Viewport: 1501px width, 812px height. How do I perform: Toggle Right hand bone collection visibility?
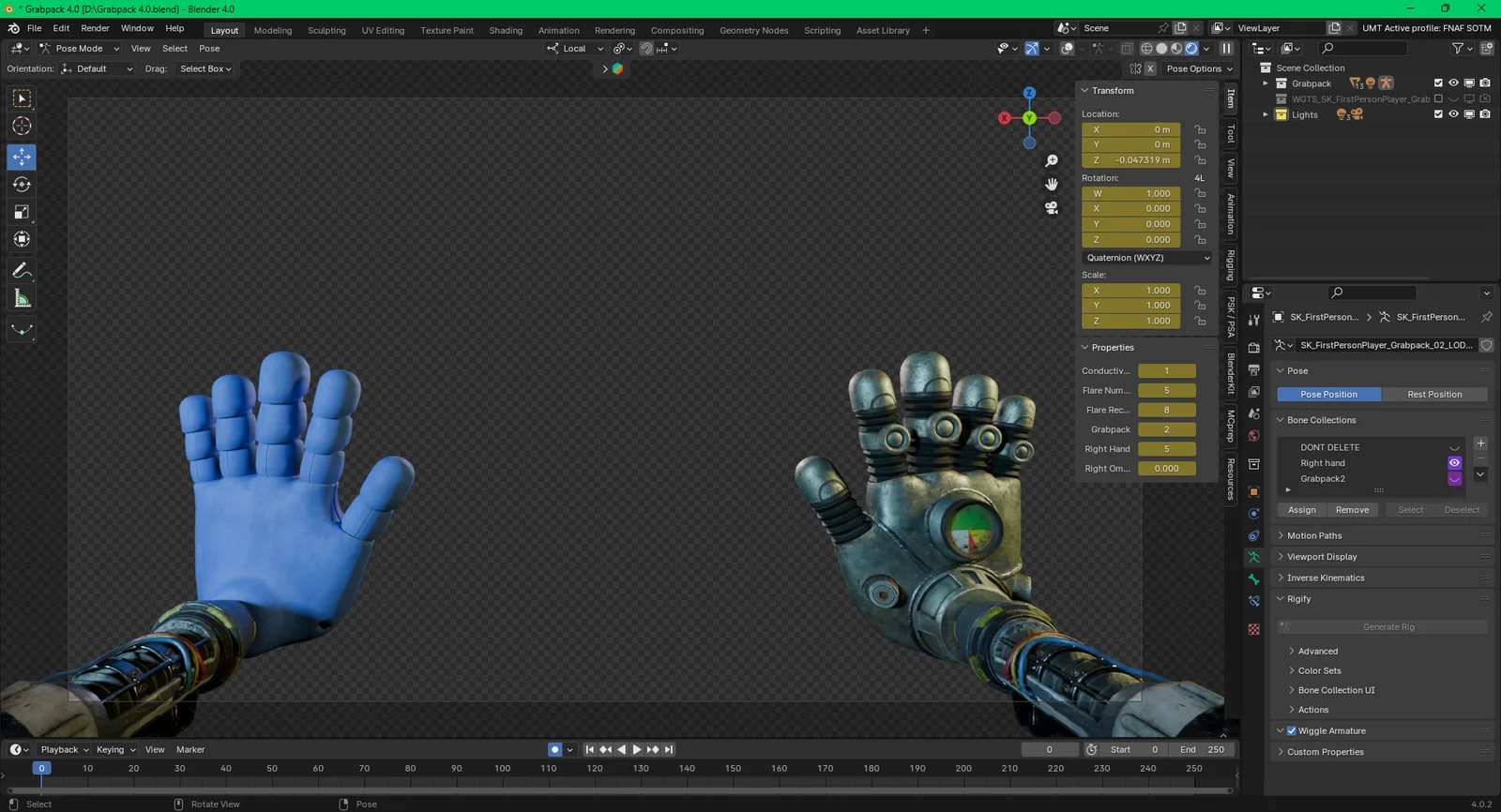[1454, 463]
